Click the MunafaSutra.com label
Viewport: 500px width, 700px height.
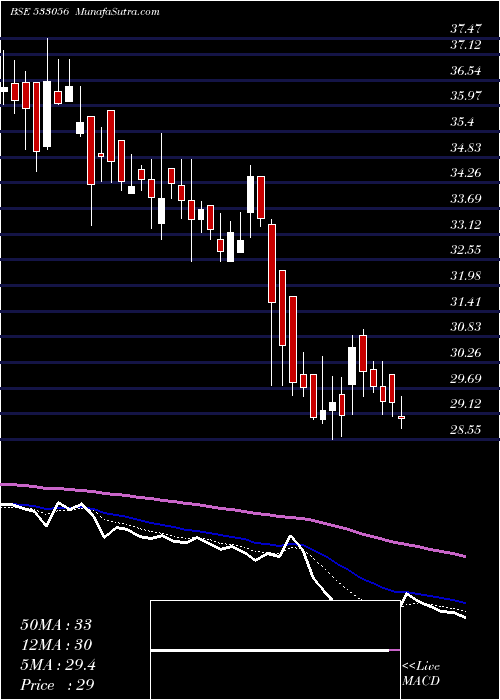[117, 12]
